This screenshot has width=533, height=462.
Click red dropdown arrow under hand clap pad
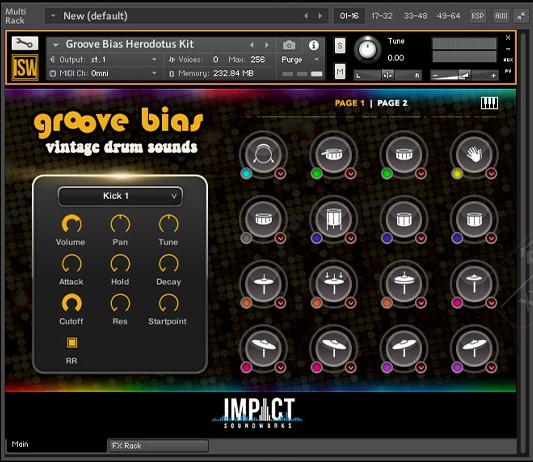click(491, 174)
